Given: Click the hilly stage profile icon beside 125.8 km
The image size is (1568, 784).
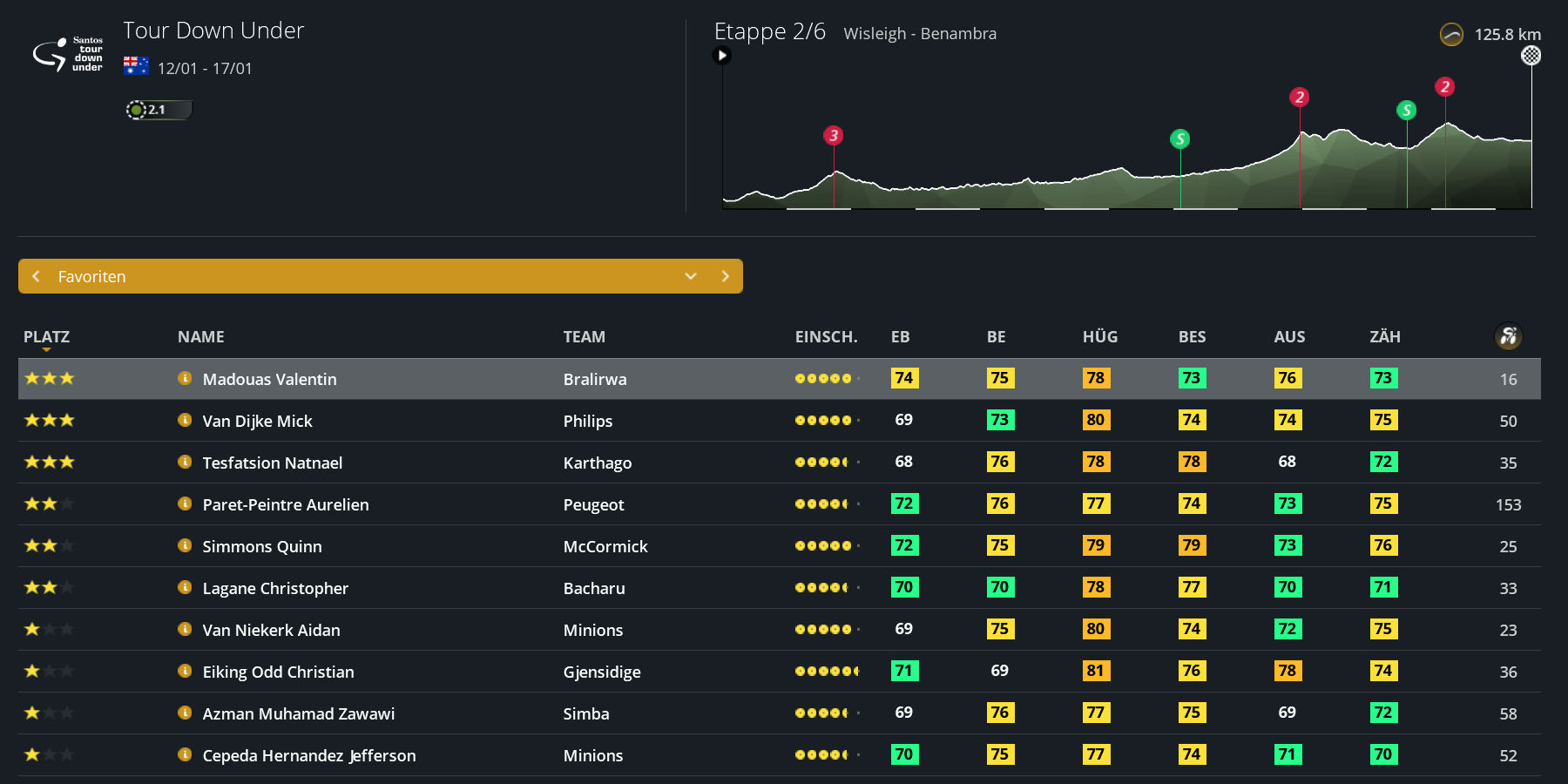Looking at the screenshot, I should point(1451,35).
